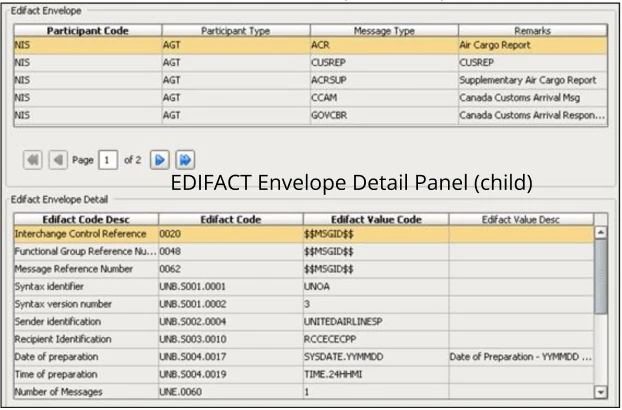This screenshot has width=622, height=410.
Task: Jump to the last envelope page
Action: point(185,160)
